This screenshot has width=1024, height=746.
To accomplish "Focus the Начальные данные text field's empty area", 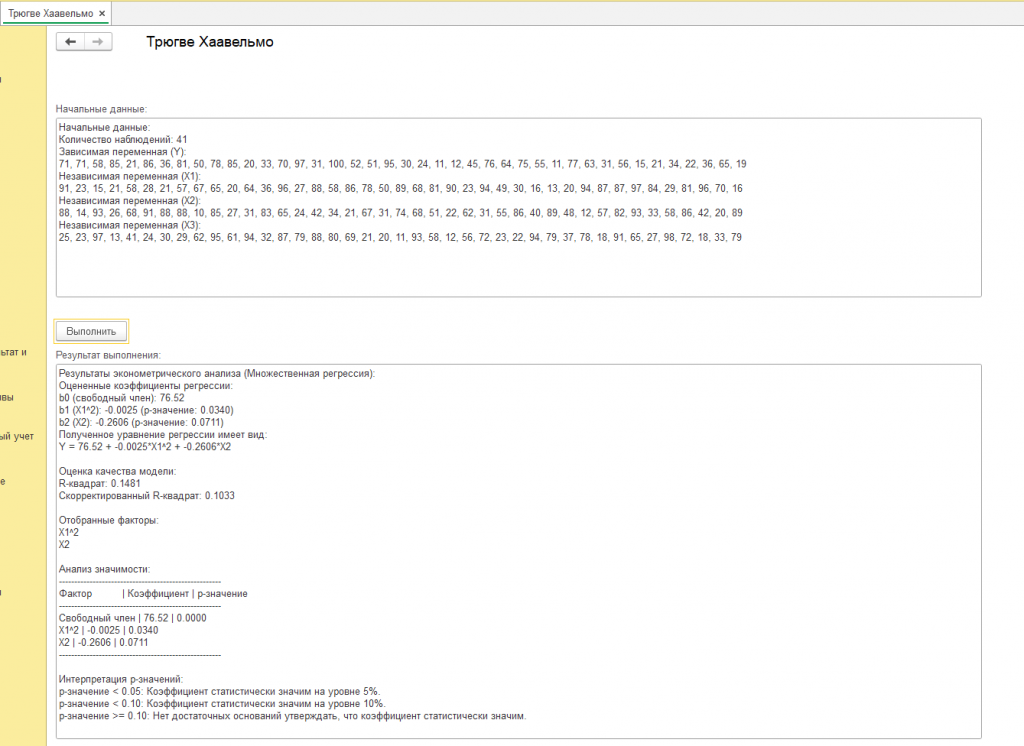I will pos(517,270).
